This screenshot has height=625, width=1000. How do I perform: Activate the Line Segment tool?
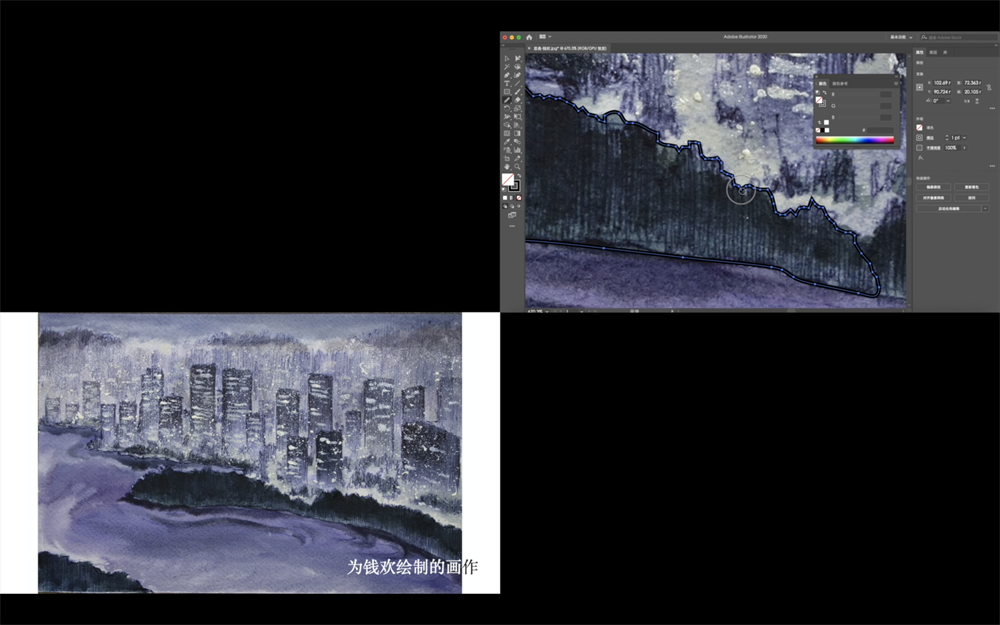click(517, 84)
